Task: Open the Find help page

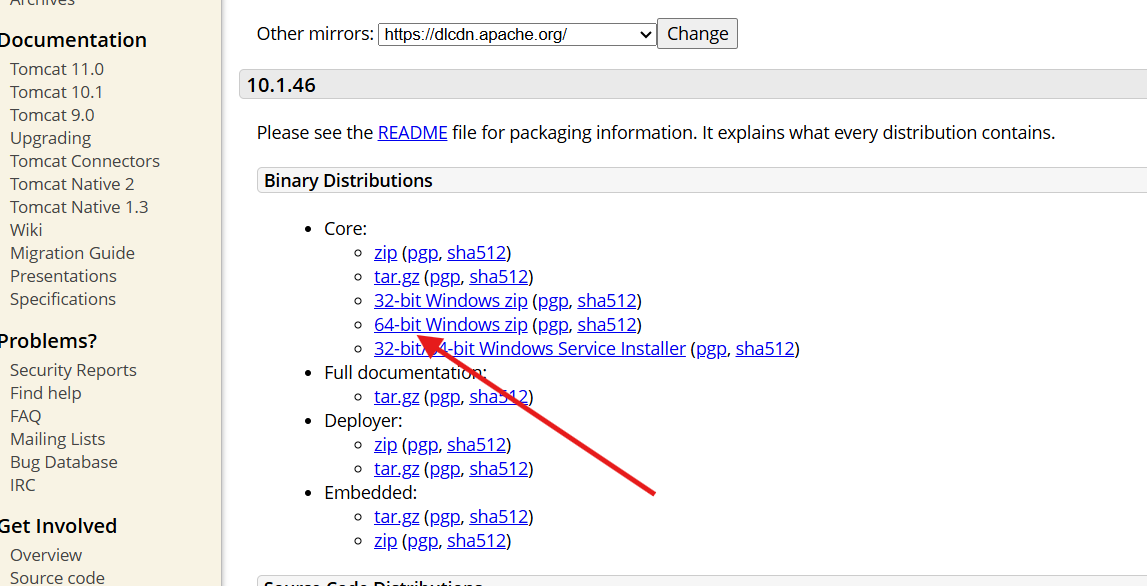Action: coord(45,394)
